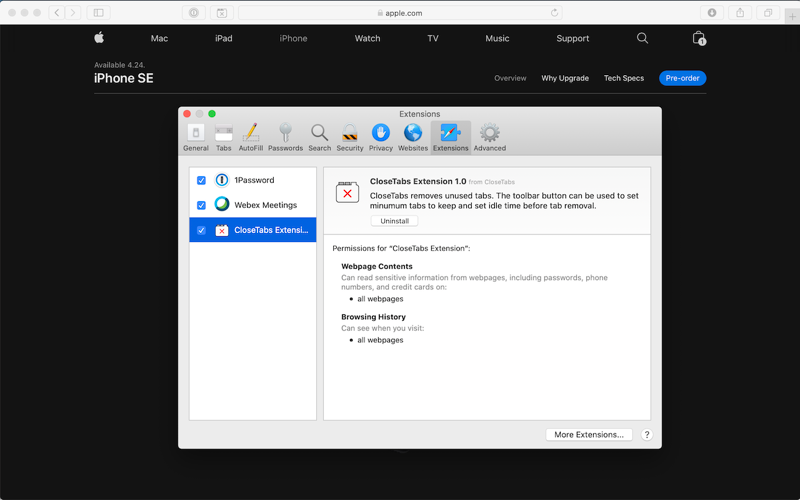Click the search magnifier on apple.com
The image size is (800, 500).
(642, 38)
